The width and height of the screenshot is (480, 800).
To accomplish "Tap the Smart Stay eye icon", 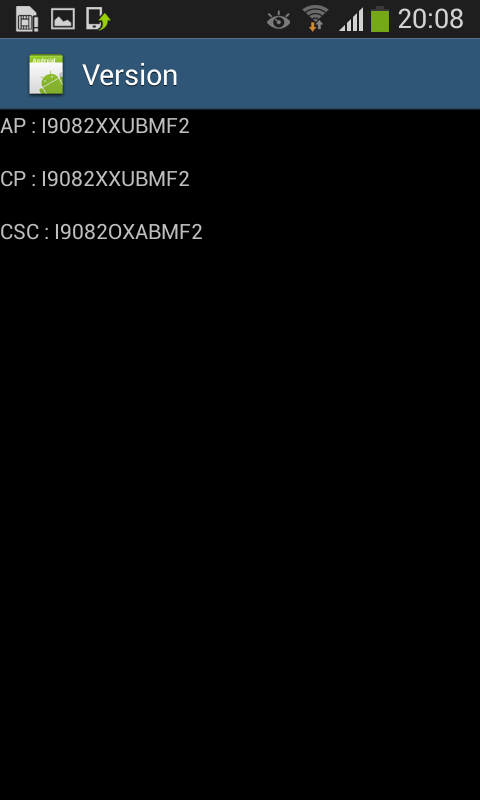I will point(279,20).
